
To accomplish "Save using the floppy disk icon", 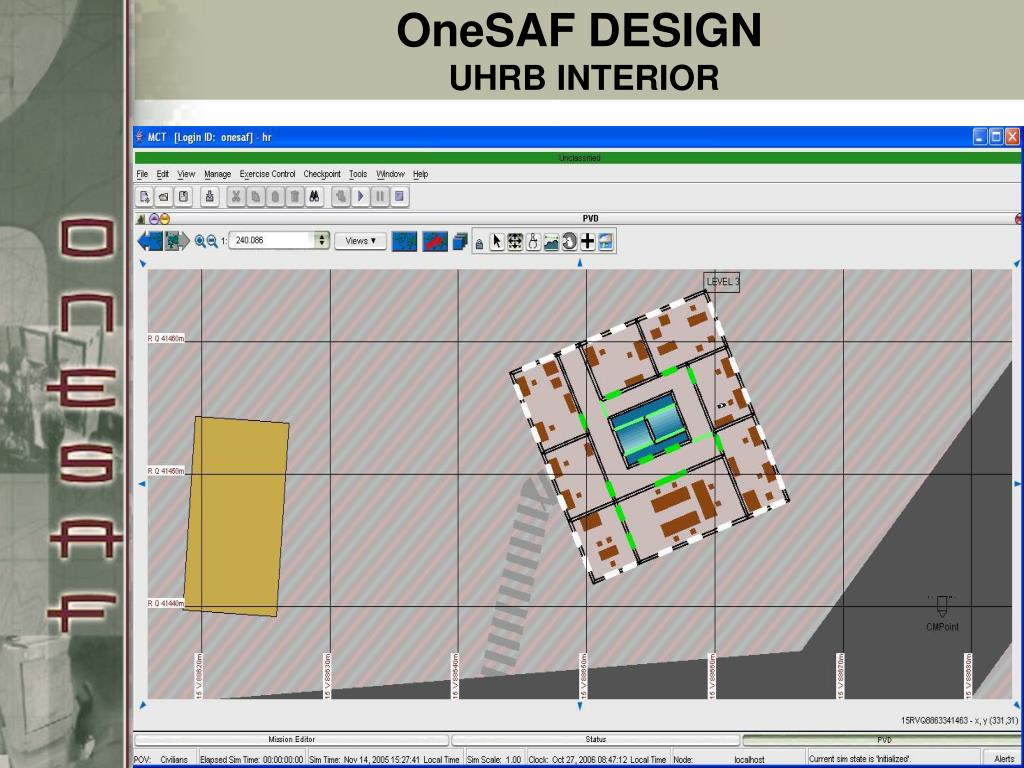I will click(184, 196).
